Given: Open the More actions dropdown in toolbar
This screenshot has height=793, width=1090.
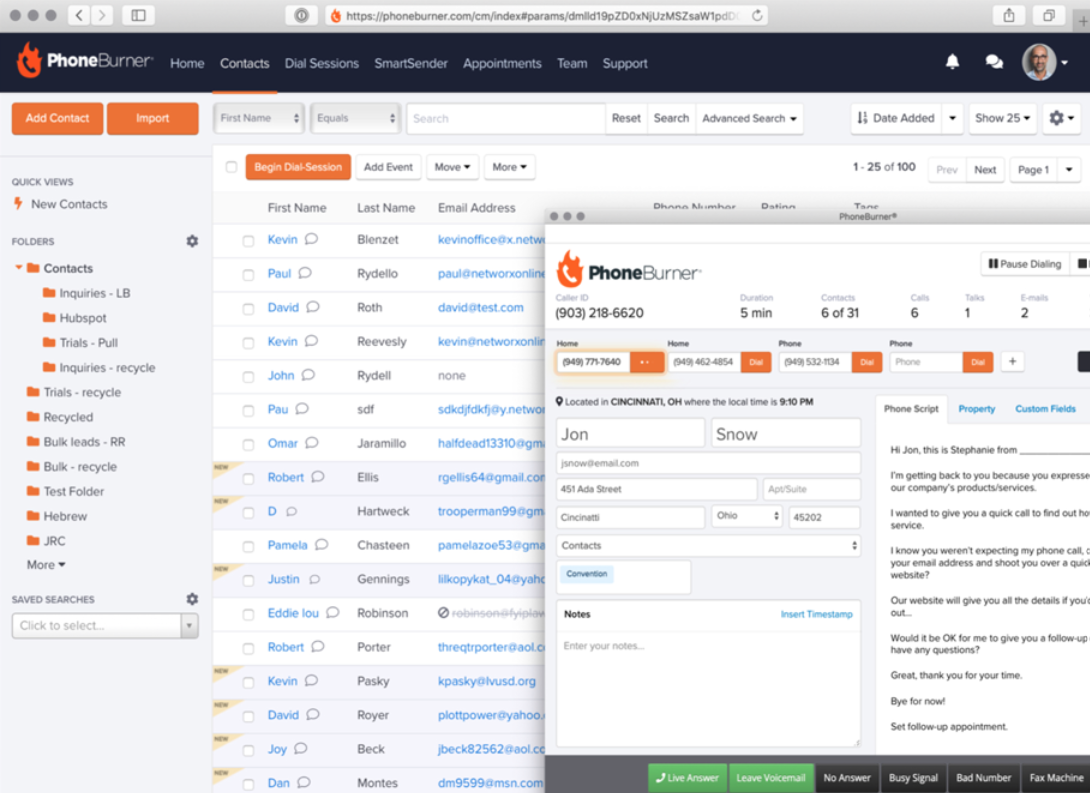Looking at the screenshot, I should coord(509,167).
